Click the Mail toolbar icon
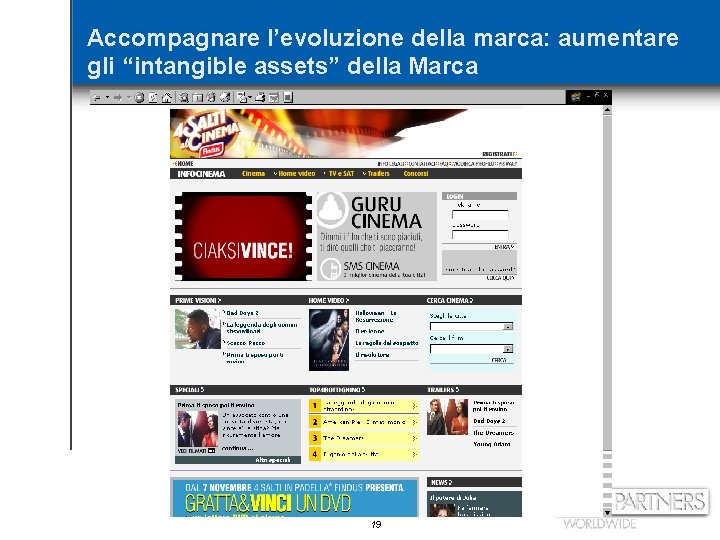This screenshot has height=540, width=720. tap(243, 97)
